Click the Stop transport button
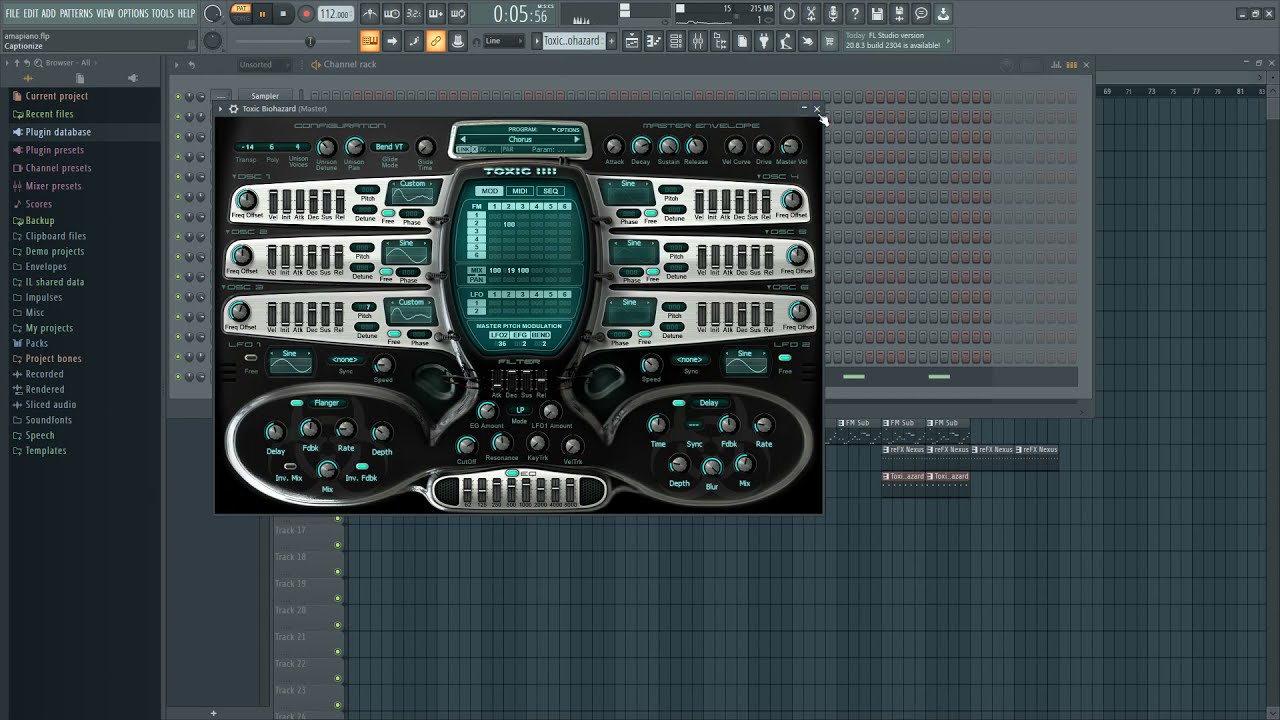The image size is (1280, 720). pos(284,14)
